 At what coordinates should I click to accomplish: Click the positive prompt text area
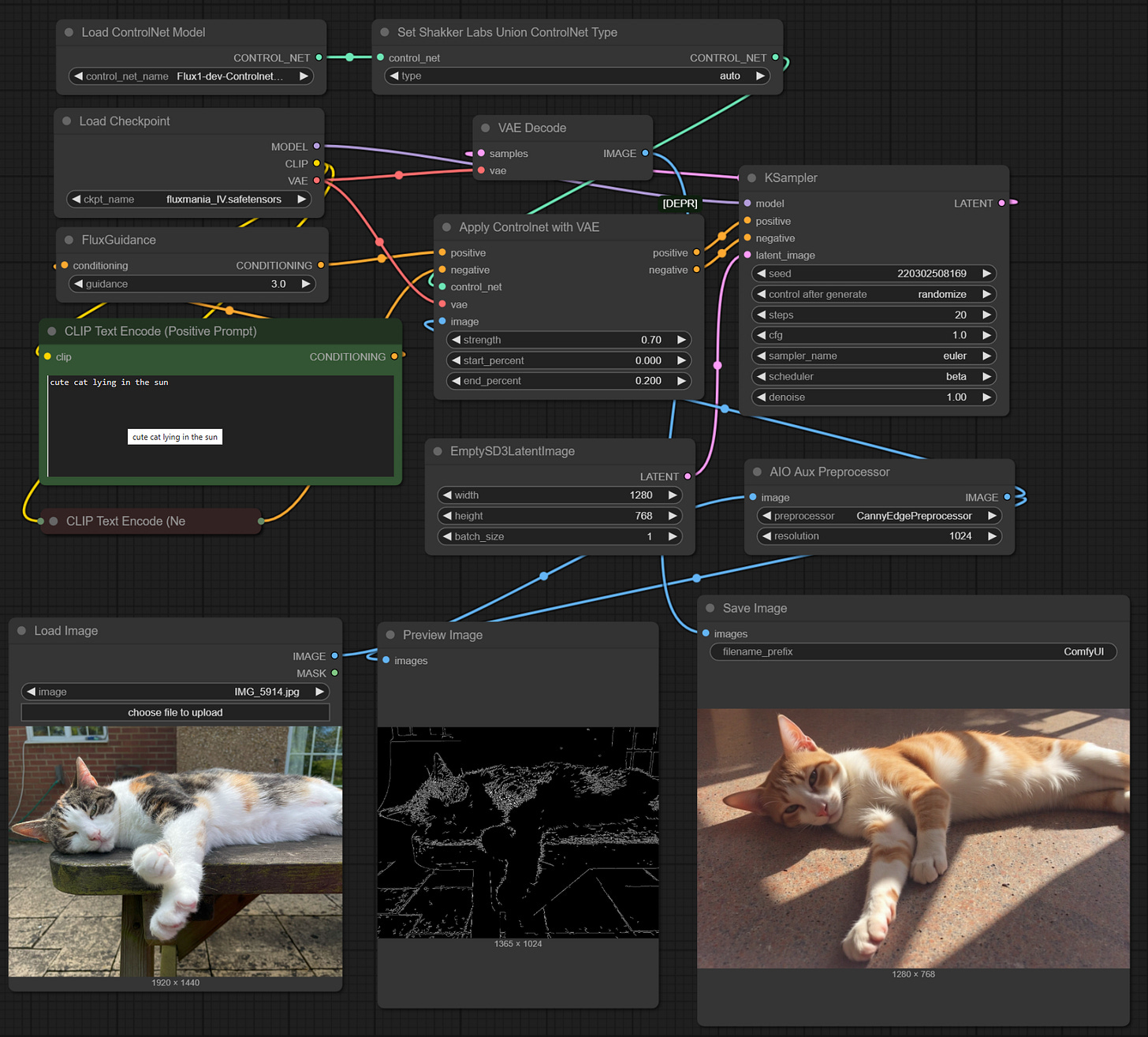(x=221, y=426)
